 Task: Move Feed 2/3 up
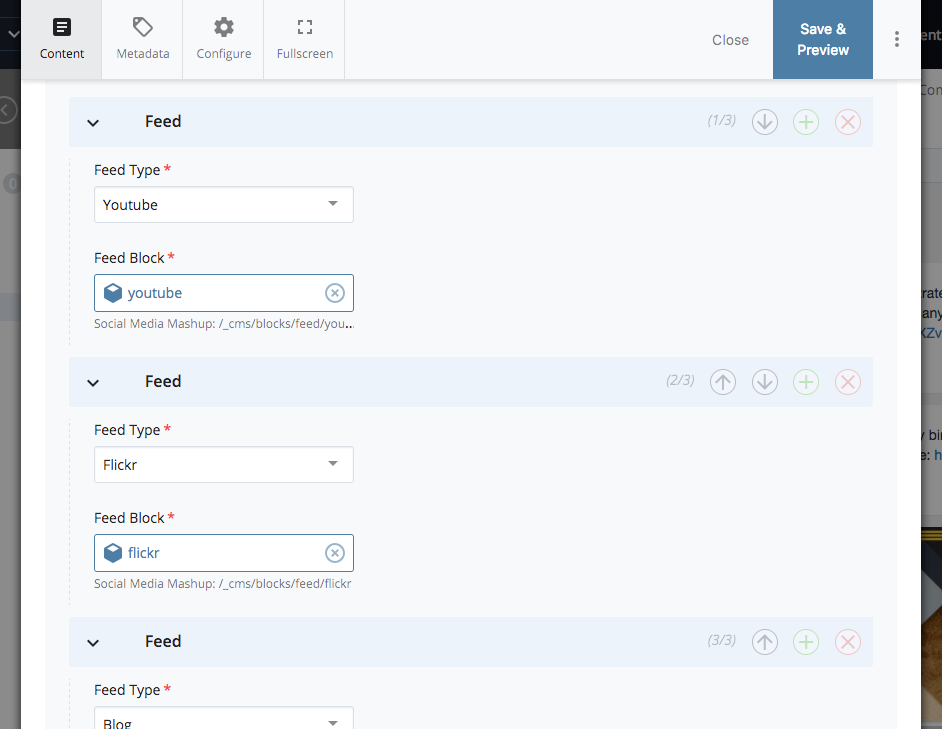pyautogui.click(x=723, y=382)
